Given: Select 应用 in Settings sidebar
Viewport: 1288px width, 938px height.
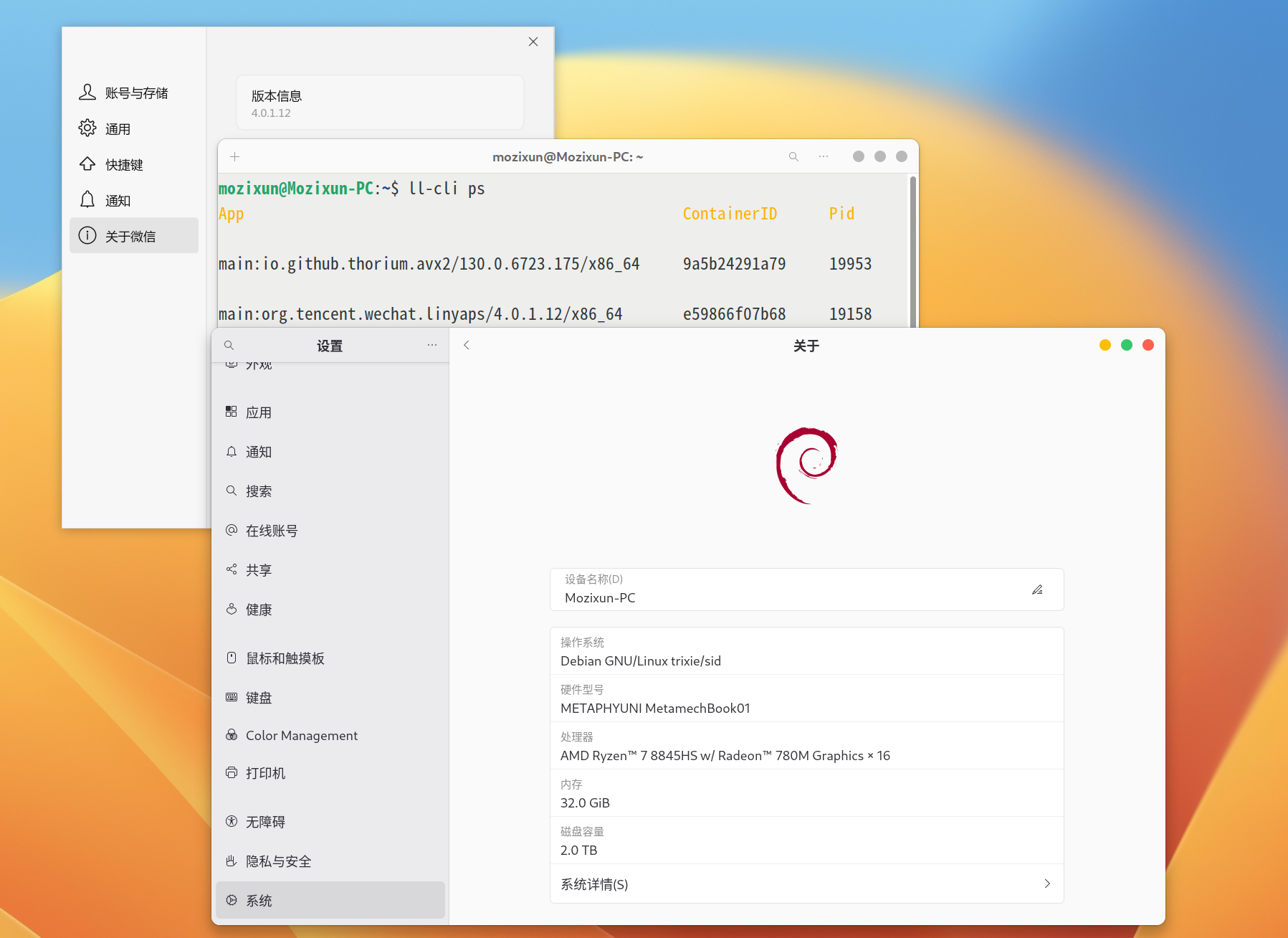Looking at the screenshot, I should (x=330, y=412).
